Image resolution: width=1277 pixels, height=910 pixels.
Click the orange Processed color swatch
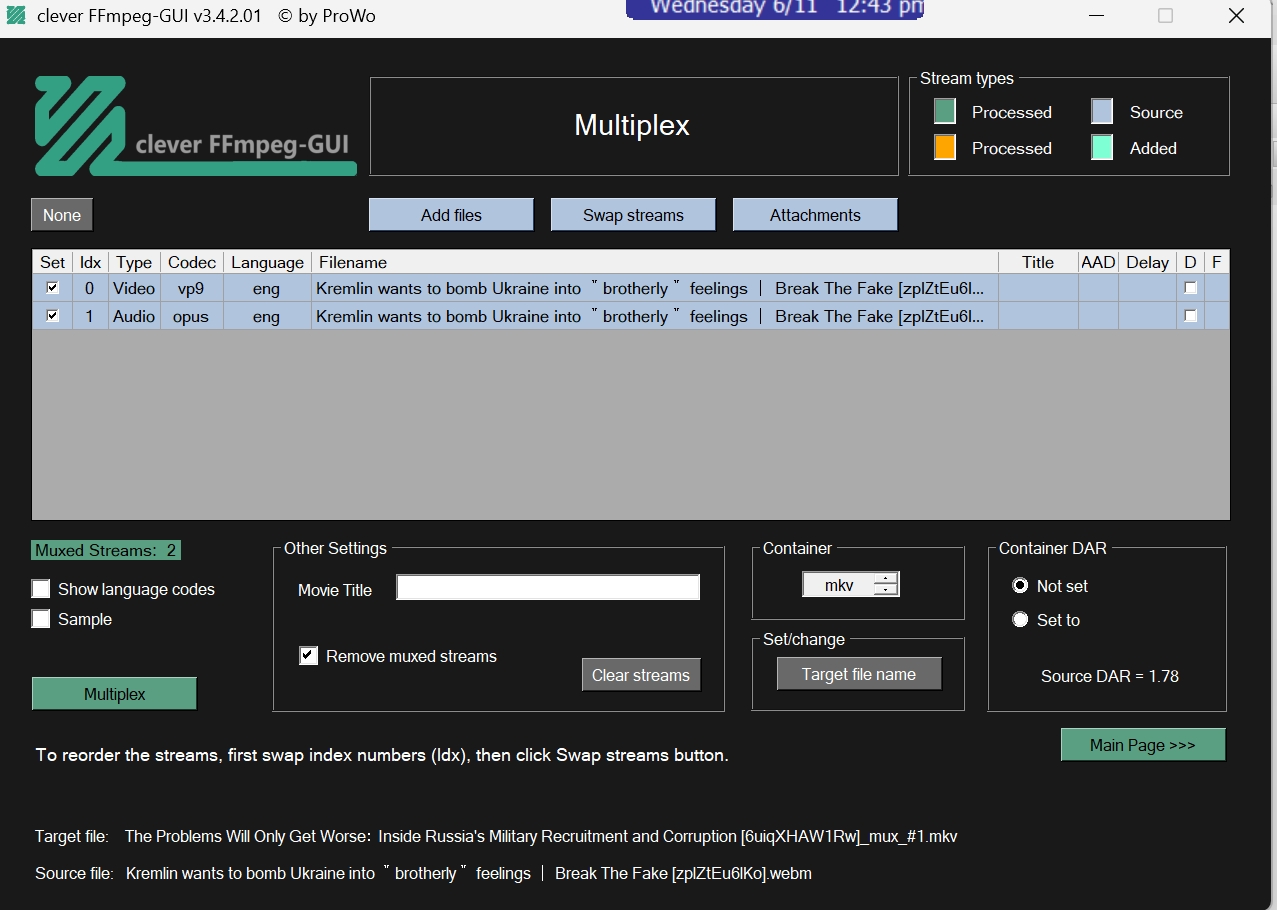945,147
